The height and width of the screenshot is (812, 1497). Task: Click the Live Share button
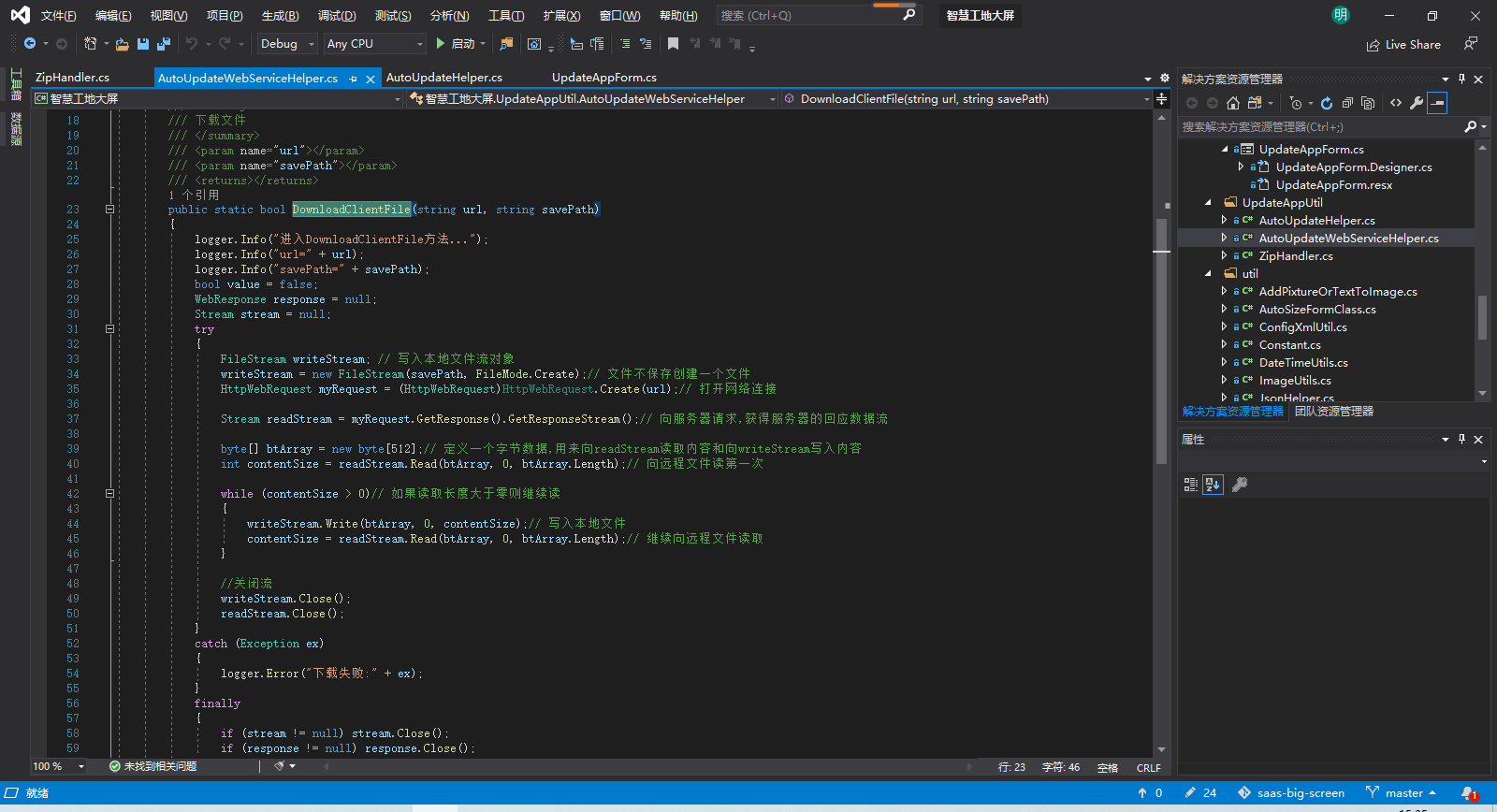[1403, 44]
